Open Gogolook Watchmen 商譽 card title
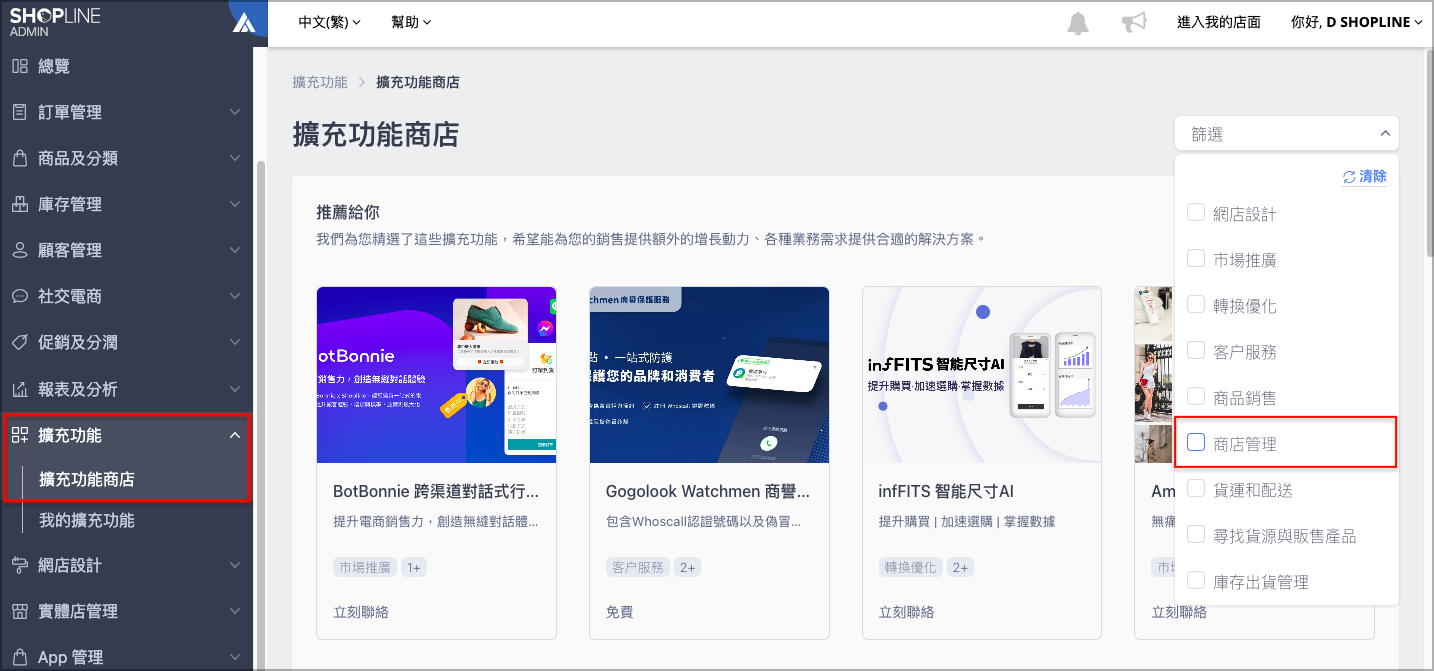 tap(708, 491)
